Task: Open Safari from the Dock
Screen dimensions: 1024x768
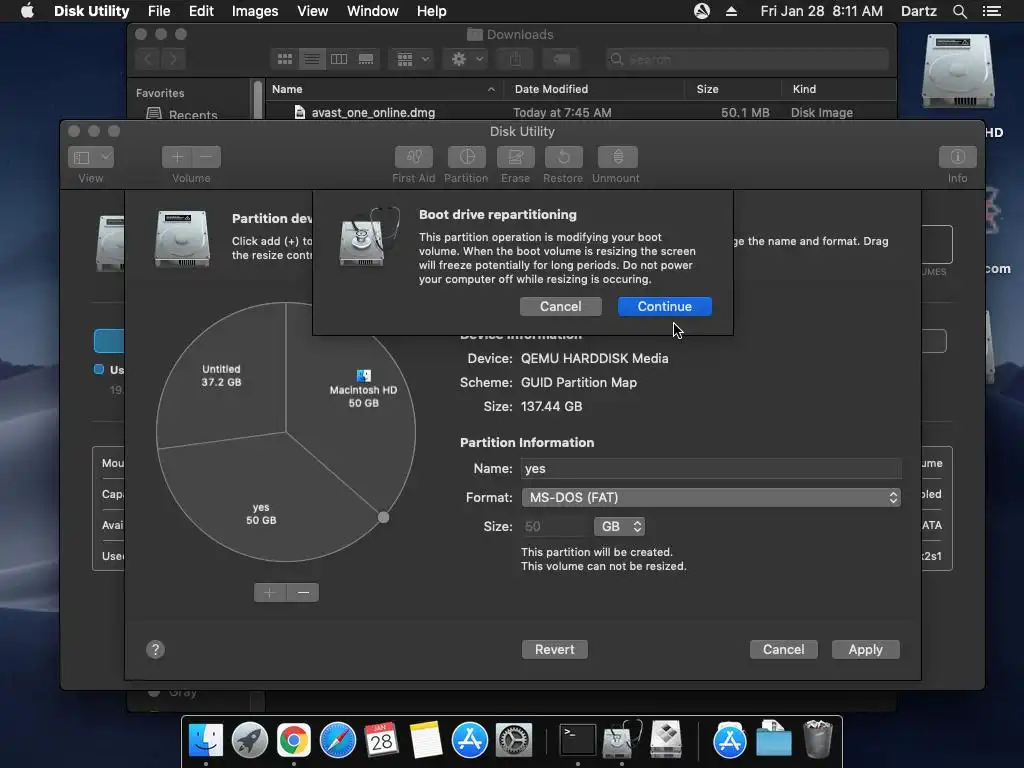Action: 338,740
